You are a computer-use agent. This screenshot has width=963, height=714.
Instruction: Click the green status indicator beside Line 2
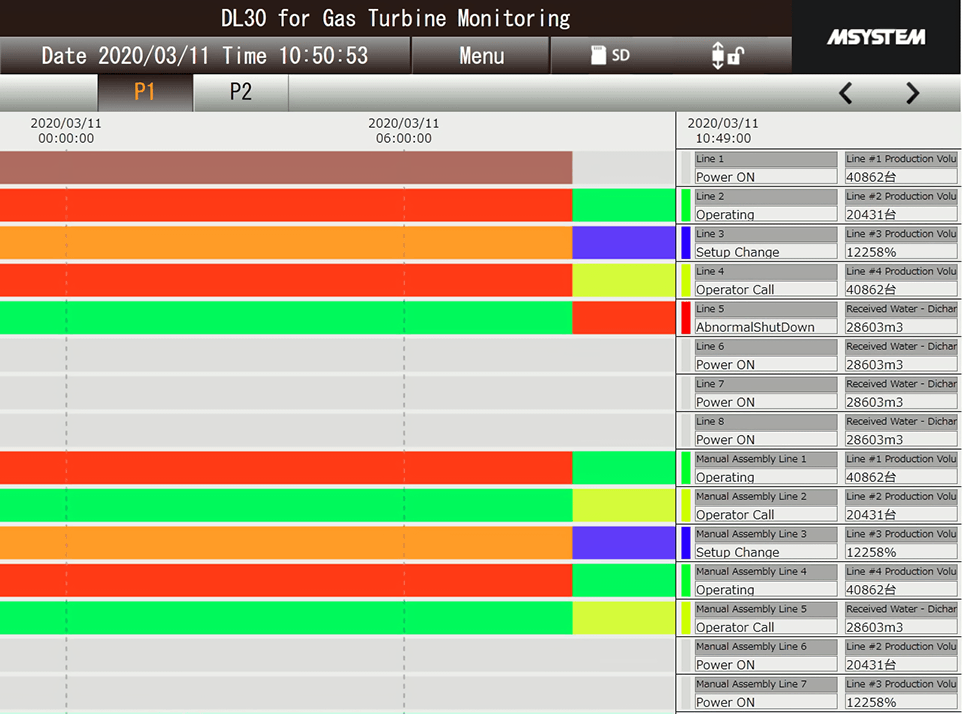click(685, 205)
